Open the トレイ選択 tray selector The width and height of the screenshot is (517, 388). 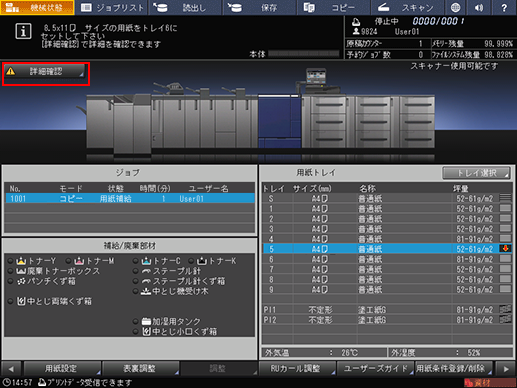click(x=476, y=173)
